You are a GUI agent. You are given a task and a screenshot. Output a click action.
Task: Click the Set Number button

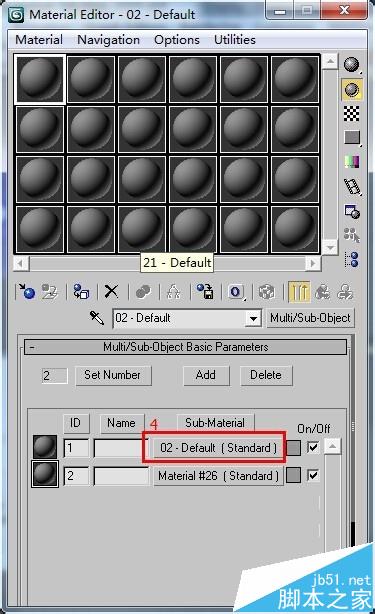click(113, 375)
